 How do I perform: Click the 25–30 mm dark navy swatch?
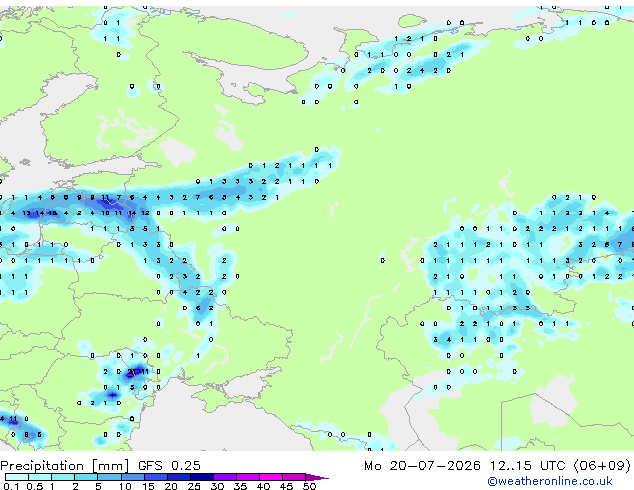(x=202, y=477)
